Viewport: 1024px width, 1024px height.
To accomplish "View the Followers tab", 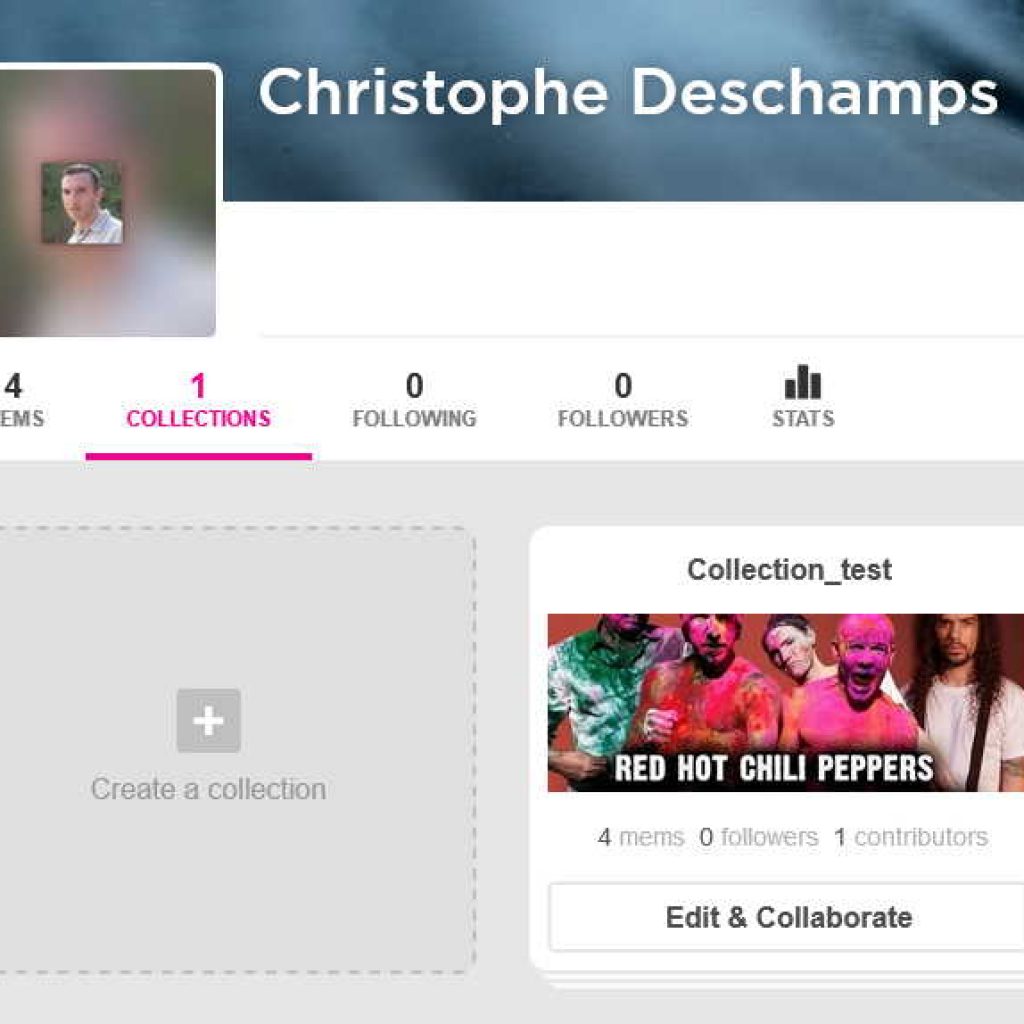I will click(623, 401).
